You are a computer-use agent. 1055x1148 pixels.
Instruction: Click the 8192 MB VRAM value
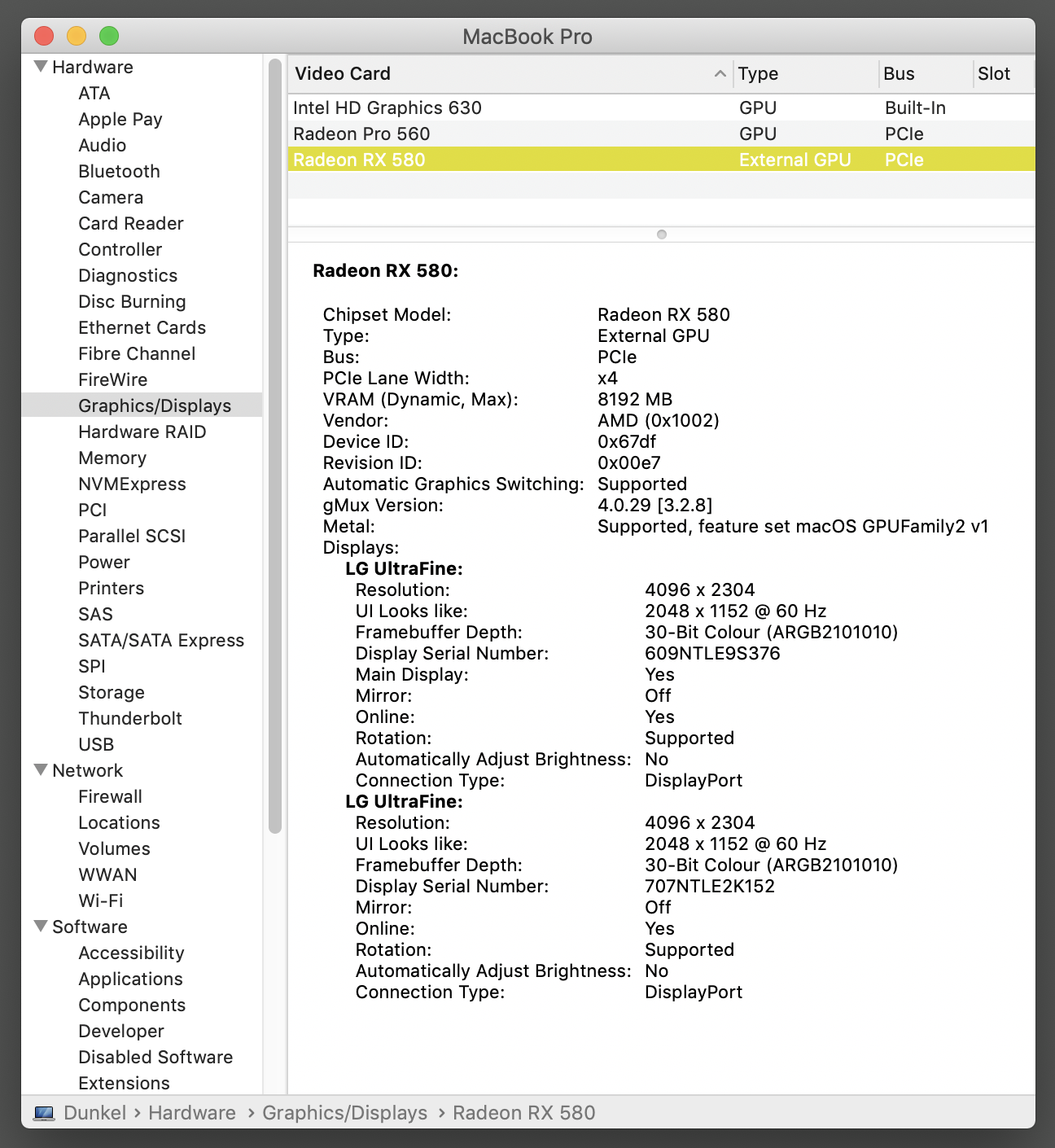pos(635,399)
